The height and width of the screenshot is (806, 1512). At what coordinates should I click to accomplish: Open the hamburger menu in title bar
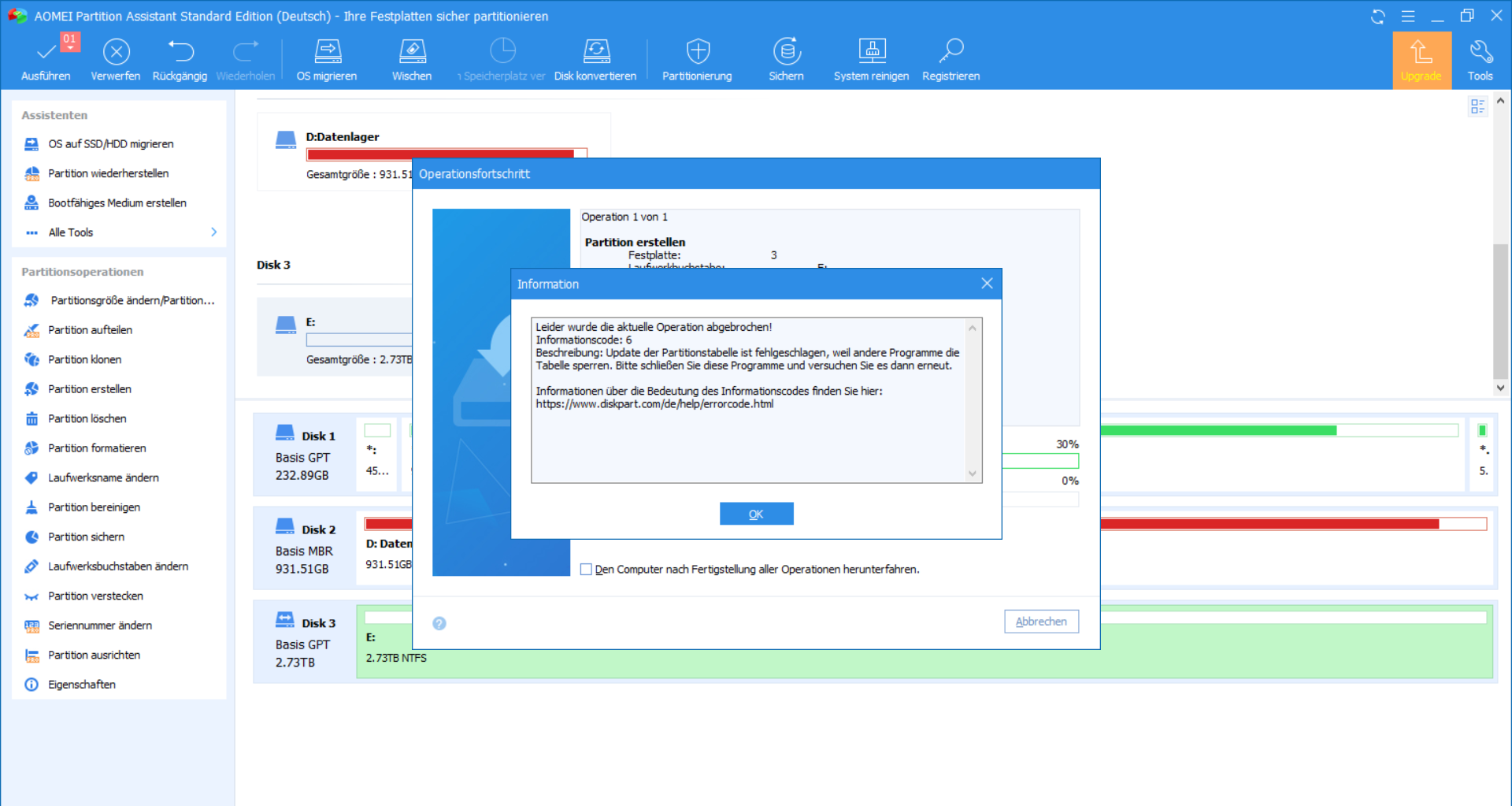[1408, 17]
